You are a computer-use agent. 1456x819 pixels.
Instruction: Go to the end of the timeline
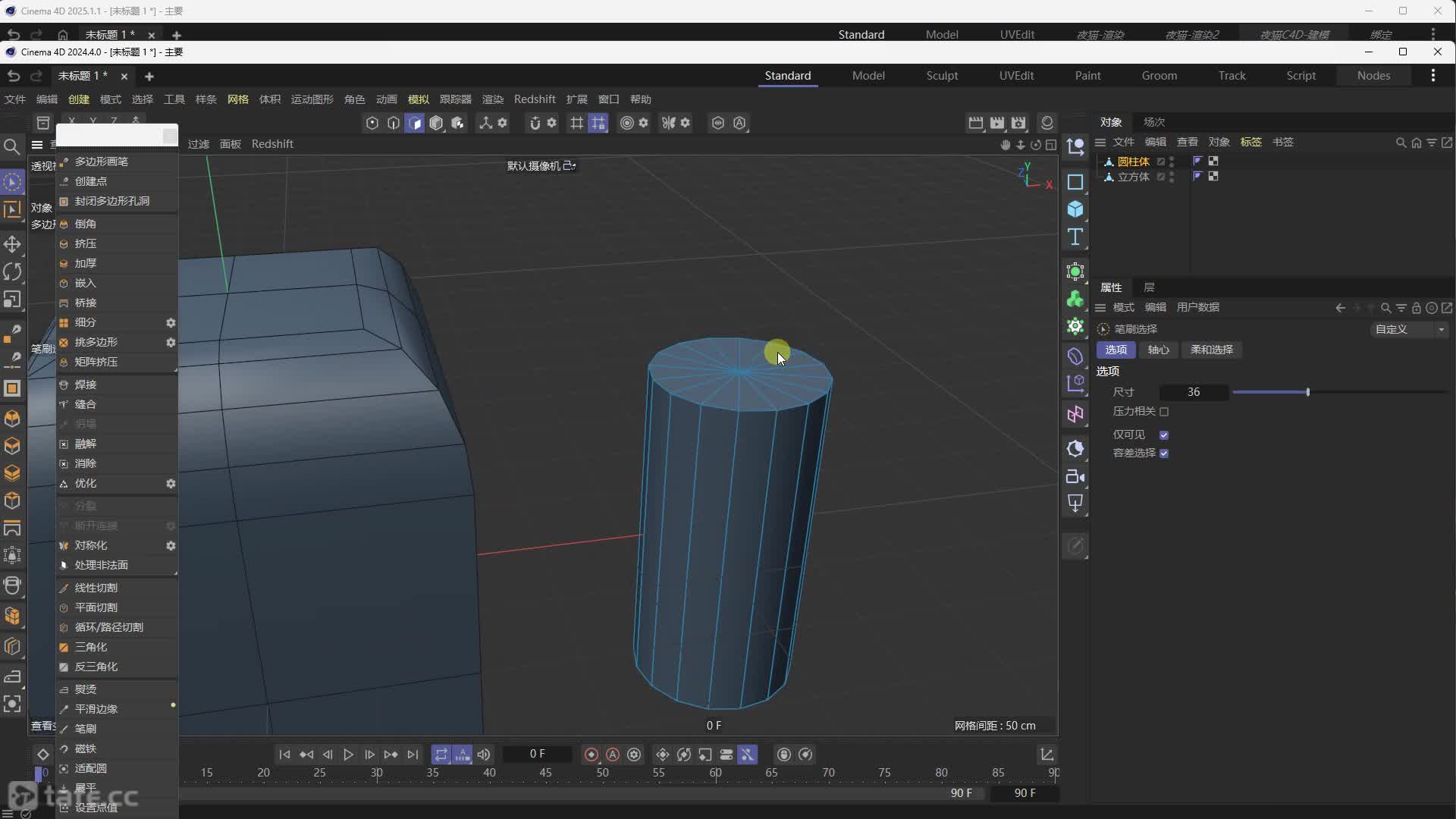[413, 755]
